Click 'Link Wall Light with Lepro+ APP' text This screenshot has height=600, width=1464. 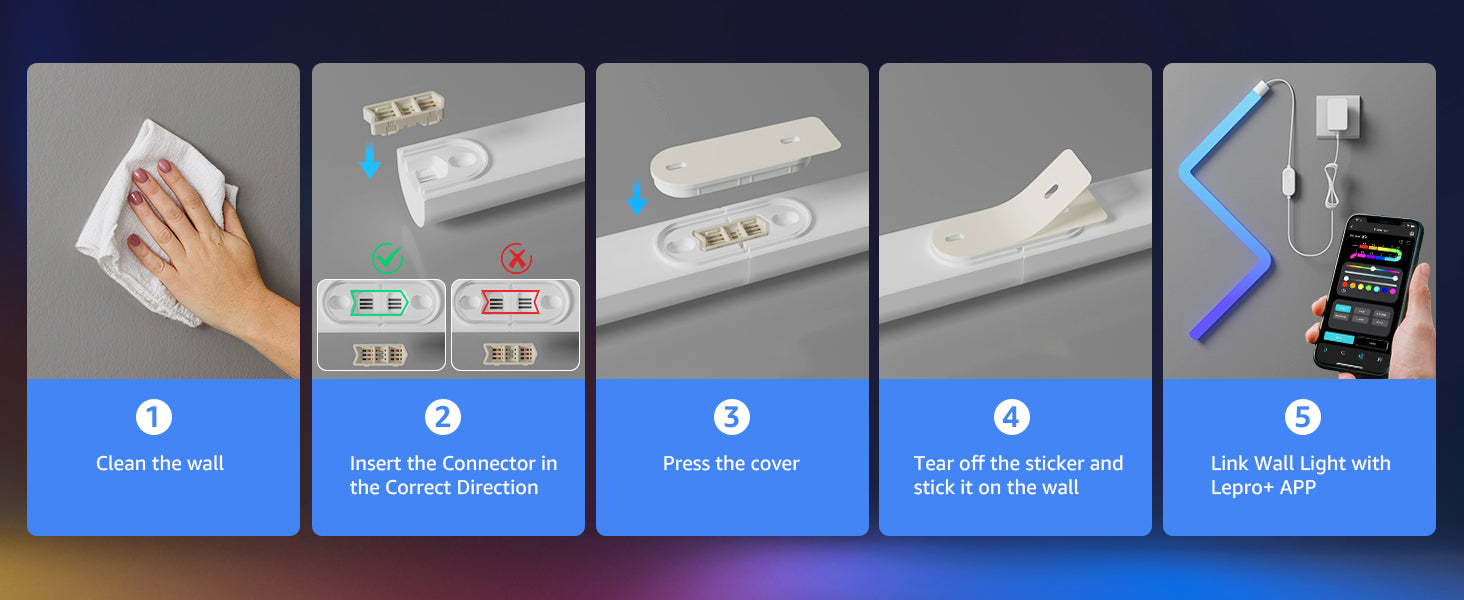[x=1300, y=476]
